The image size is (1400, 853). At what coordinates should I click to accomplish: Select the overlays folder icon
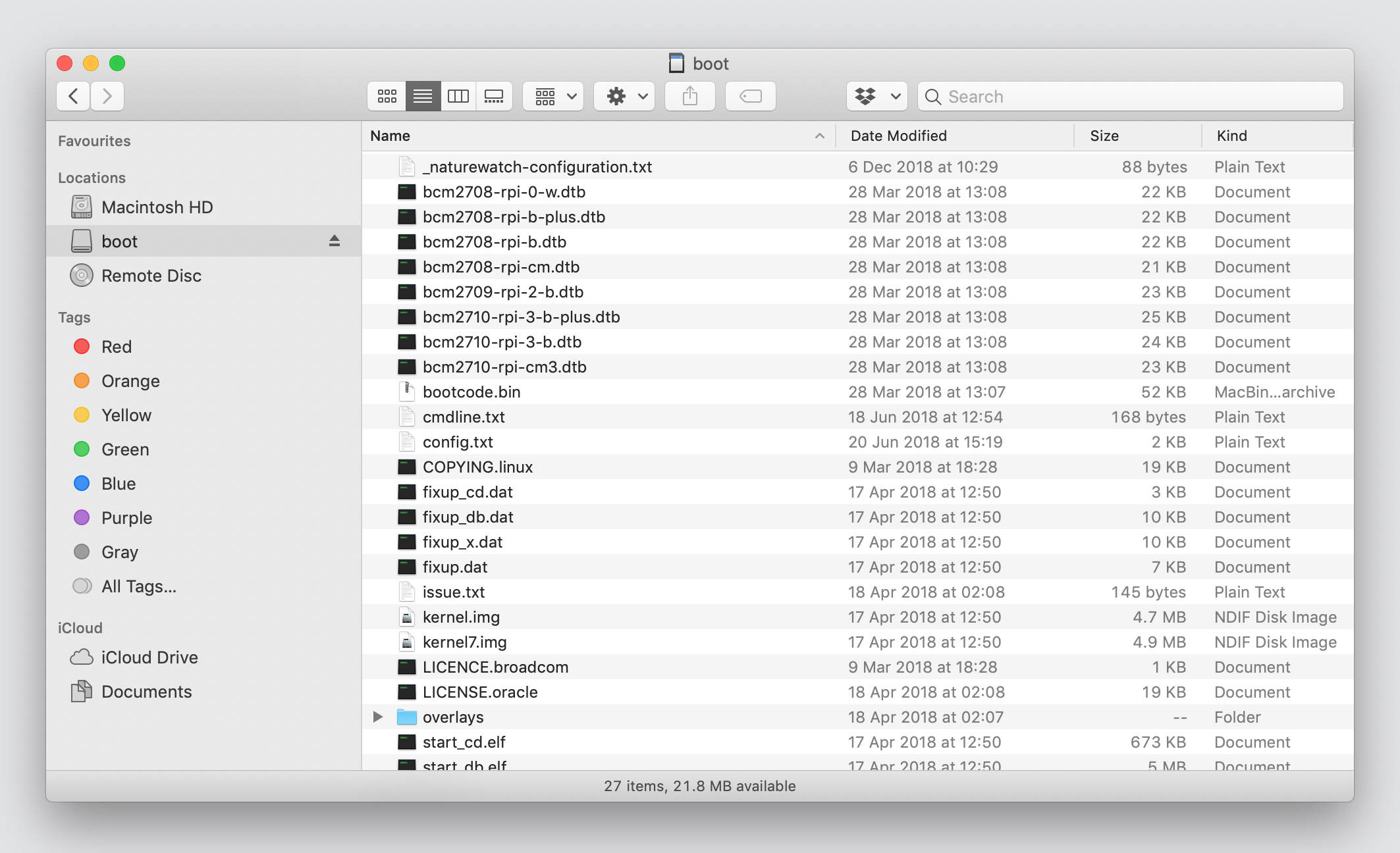[x=407, y=717]
